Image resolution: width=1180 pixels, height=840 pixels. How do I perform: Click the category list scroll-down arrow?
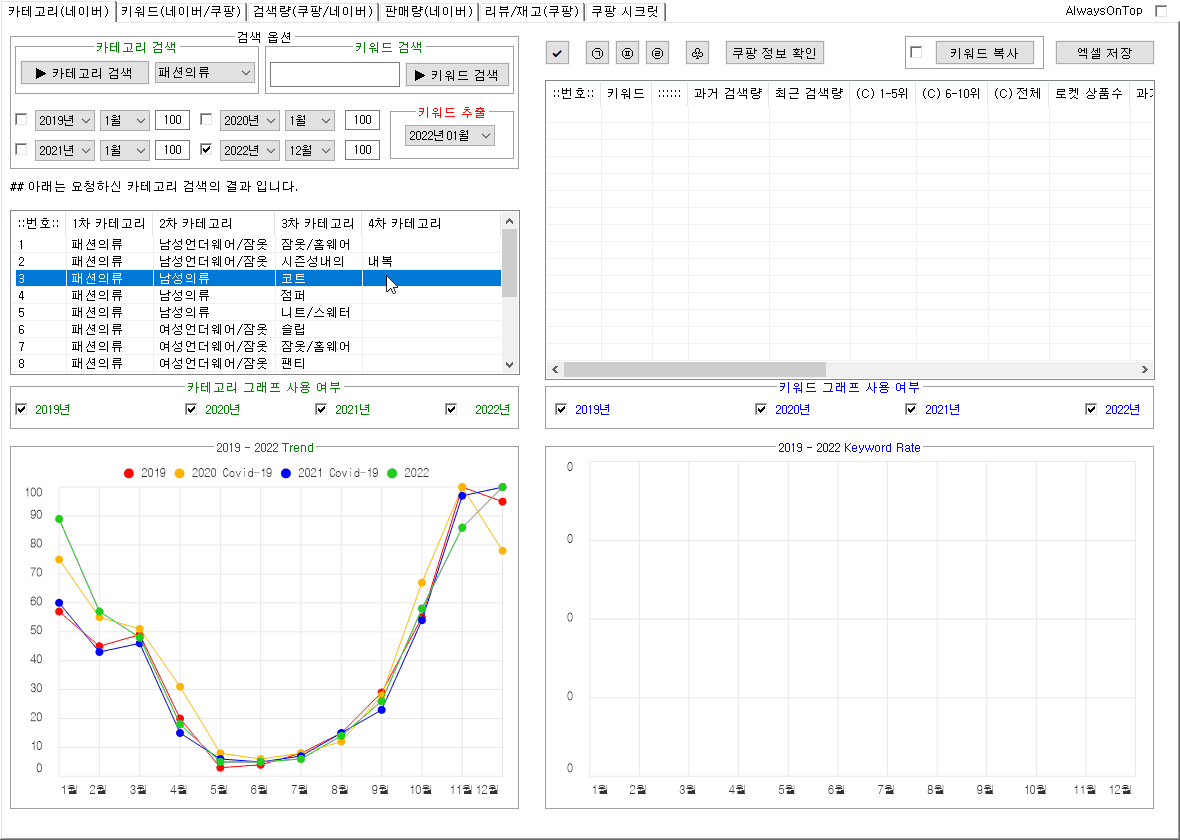point(509,364)
